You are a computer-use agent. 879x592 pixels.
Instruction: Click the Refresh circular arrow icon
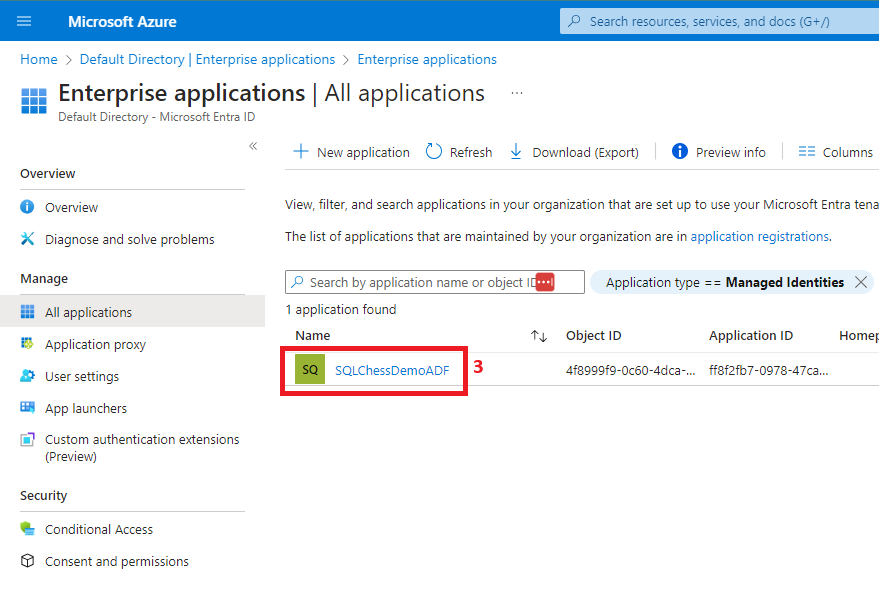(x=434, y=151)
